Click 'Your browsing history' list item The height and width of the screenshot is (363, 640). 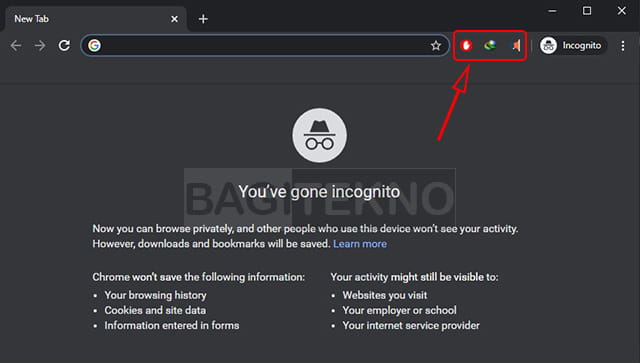[x=156, y=295]
